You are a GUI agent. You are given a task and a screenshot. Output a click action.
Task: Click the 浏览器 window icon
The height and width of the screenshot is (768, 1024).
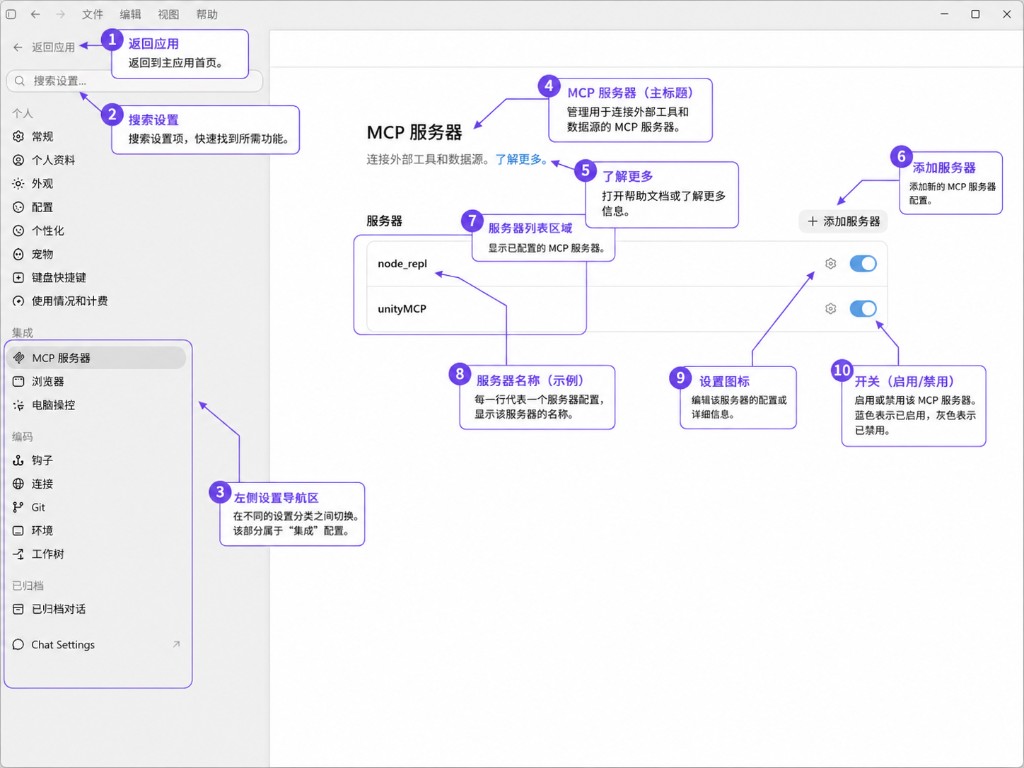coord(18,381)
